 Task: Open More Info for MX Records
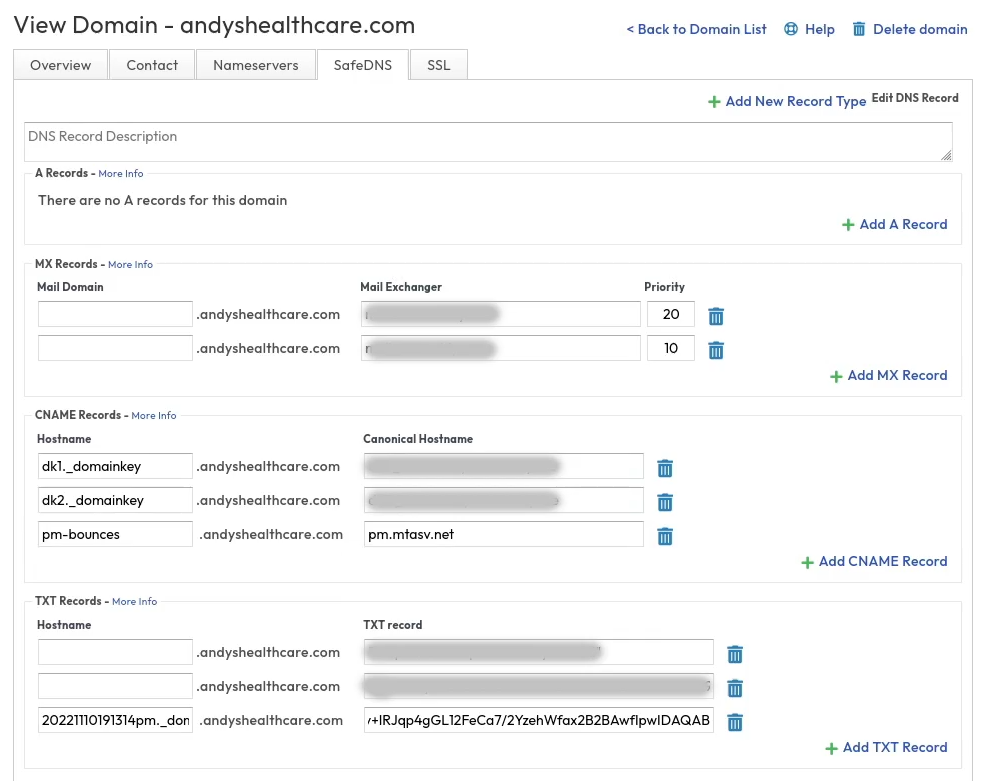130,265
